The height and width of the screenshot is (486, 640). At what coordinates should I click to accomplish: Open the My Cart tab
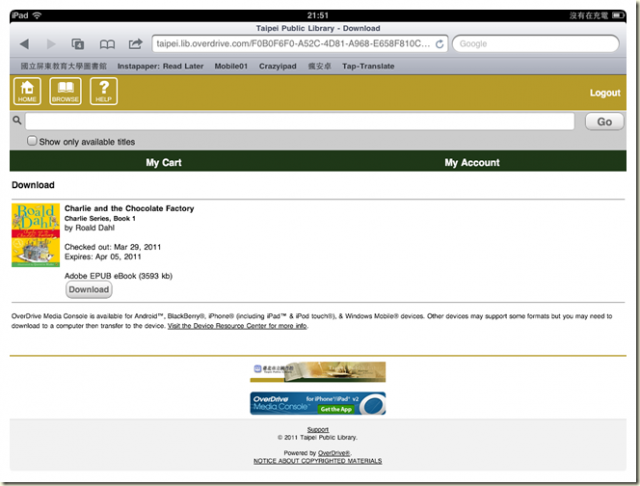(x=164, y=162)
